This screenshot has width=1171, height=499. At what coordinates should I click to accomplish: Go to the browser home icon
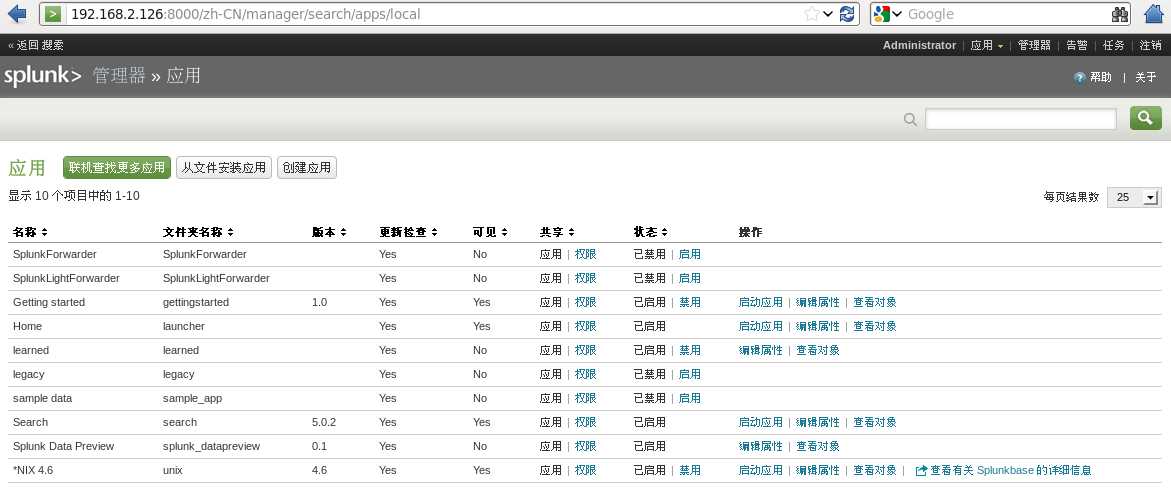[x=1154, y=13]
